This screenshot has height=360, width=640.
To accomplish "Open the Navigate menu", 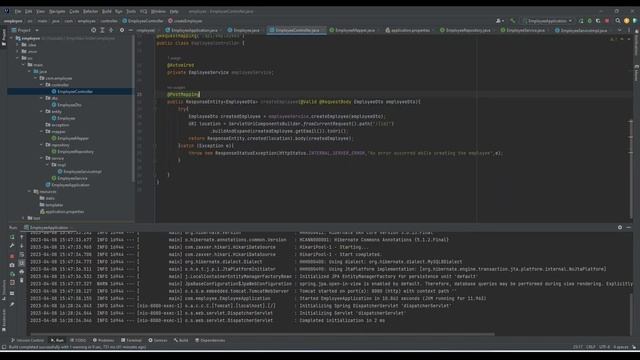I will pos(57,11).
